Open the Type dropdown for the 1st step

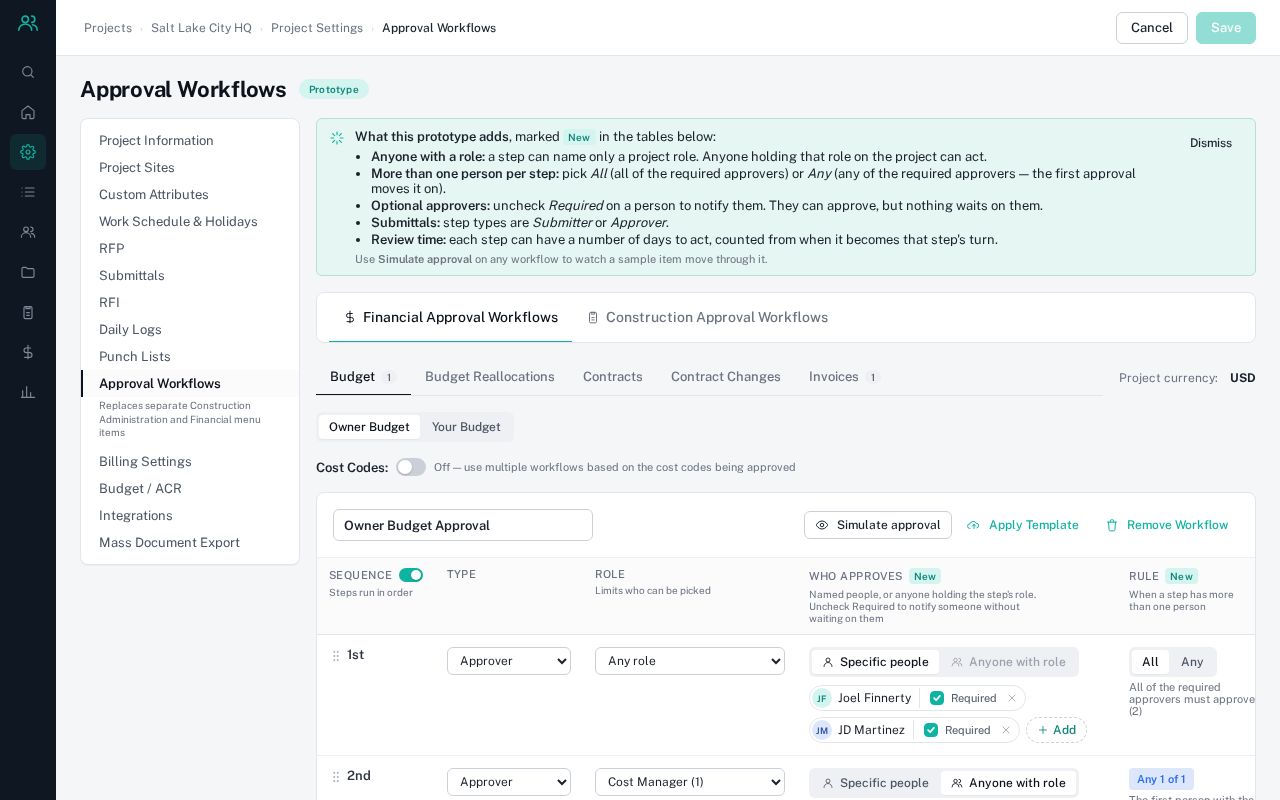pyautogui.click(x=509, y=661)
